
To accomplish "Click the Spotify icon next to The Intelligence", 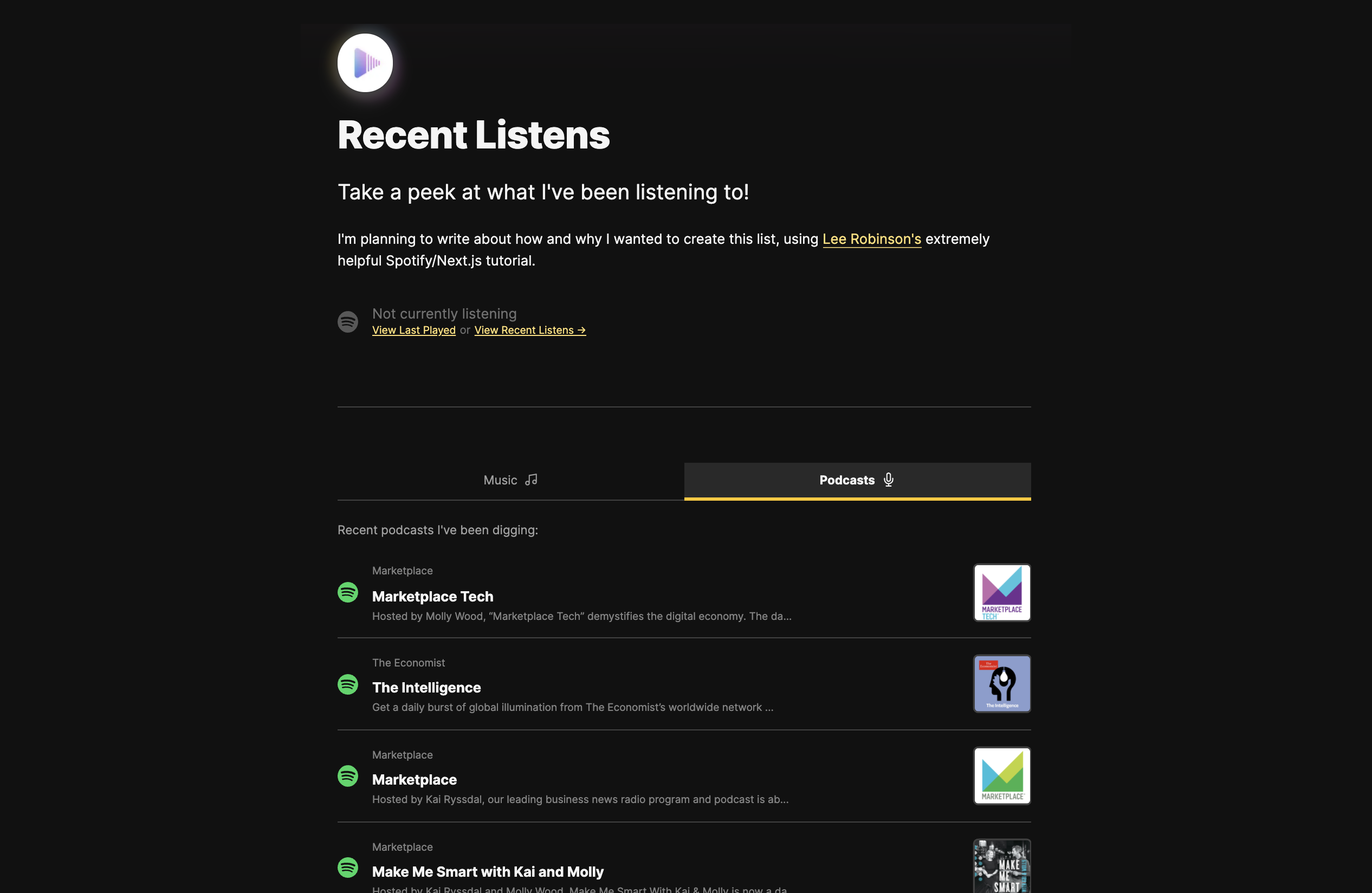I will click(x=348, y=684).
